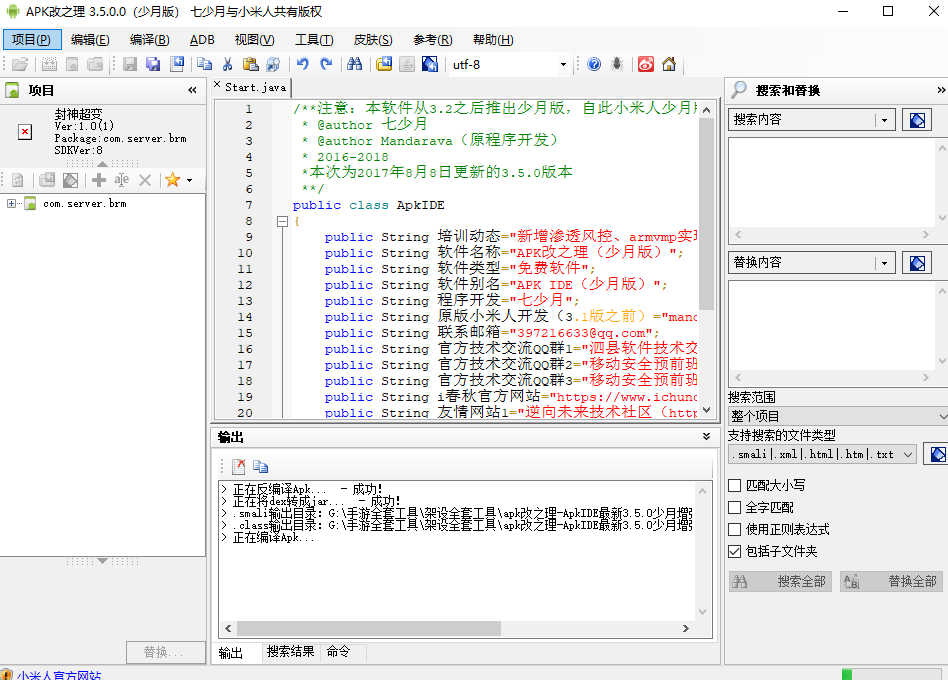Click the grey X delete icon in project toolbar

tap(144, 180)
